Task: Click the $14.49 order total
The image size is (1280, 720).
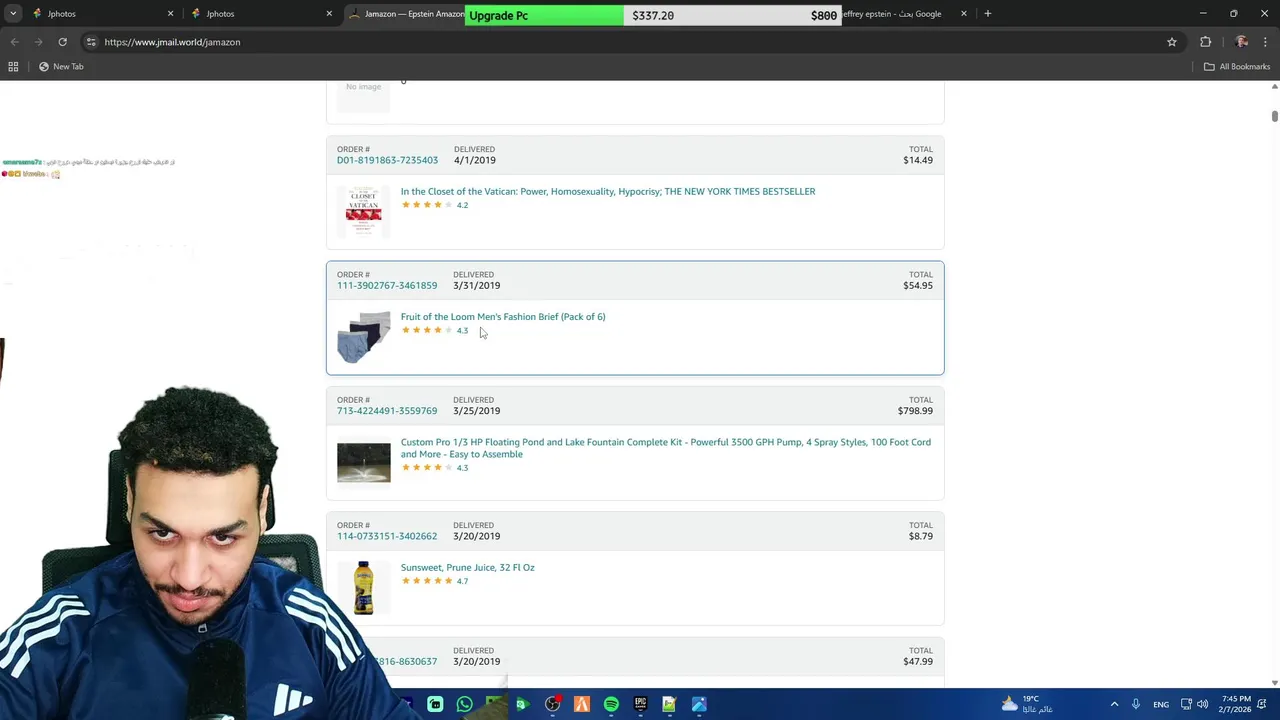Action: 918,160
